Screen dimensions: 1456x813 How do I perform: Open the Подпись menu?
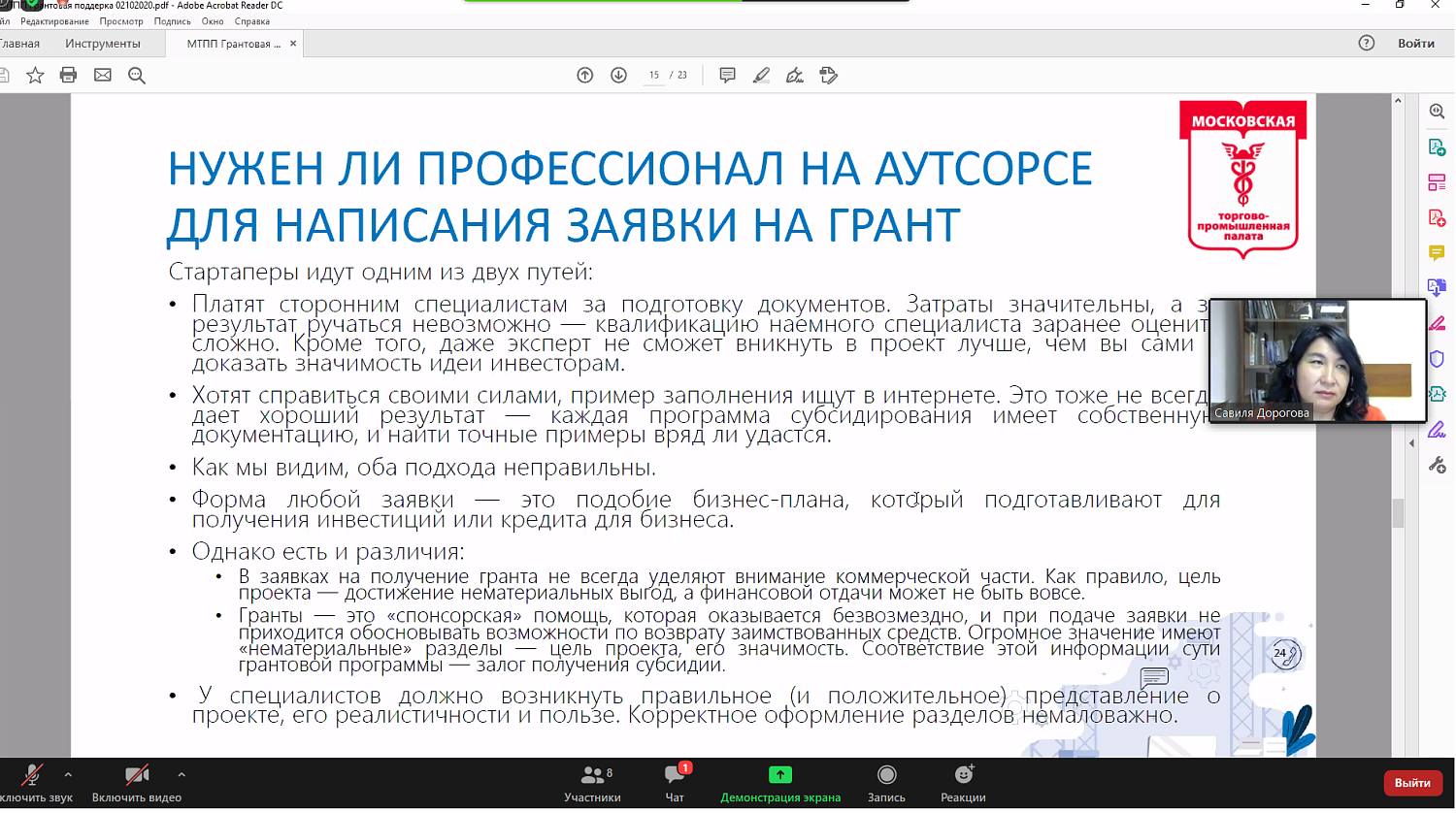(173, 21)
